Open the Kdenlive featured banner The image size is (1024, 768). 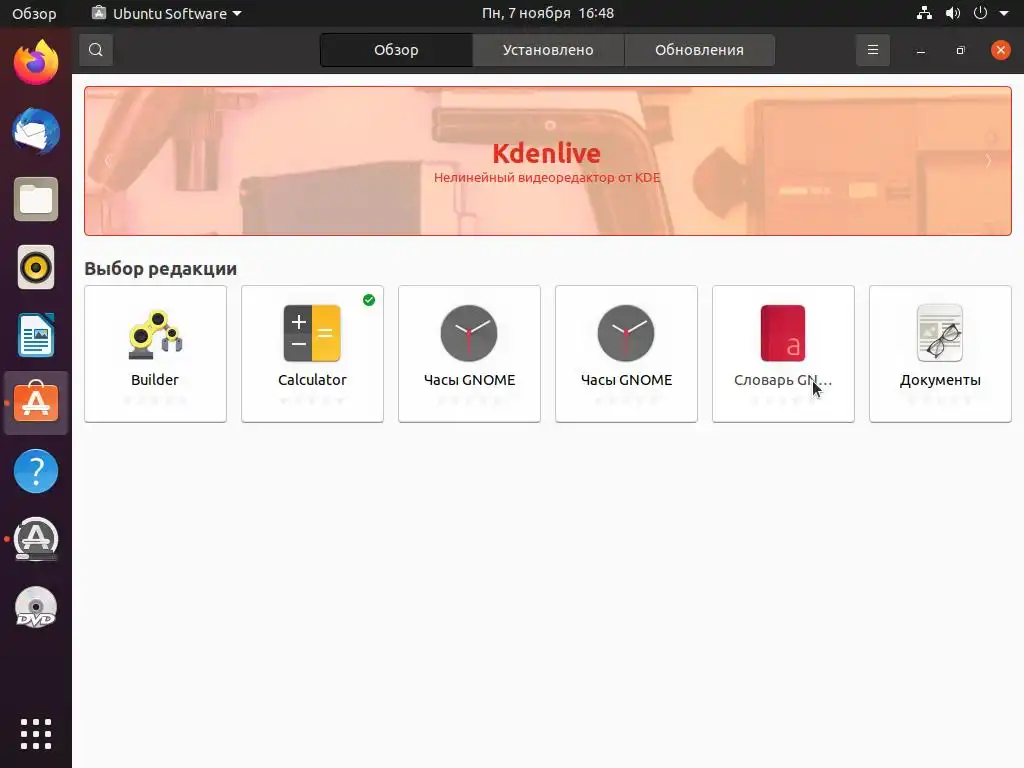pos(547,161)
